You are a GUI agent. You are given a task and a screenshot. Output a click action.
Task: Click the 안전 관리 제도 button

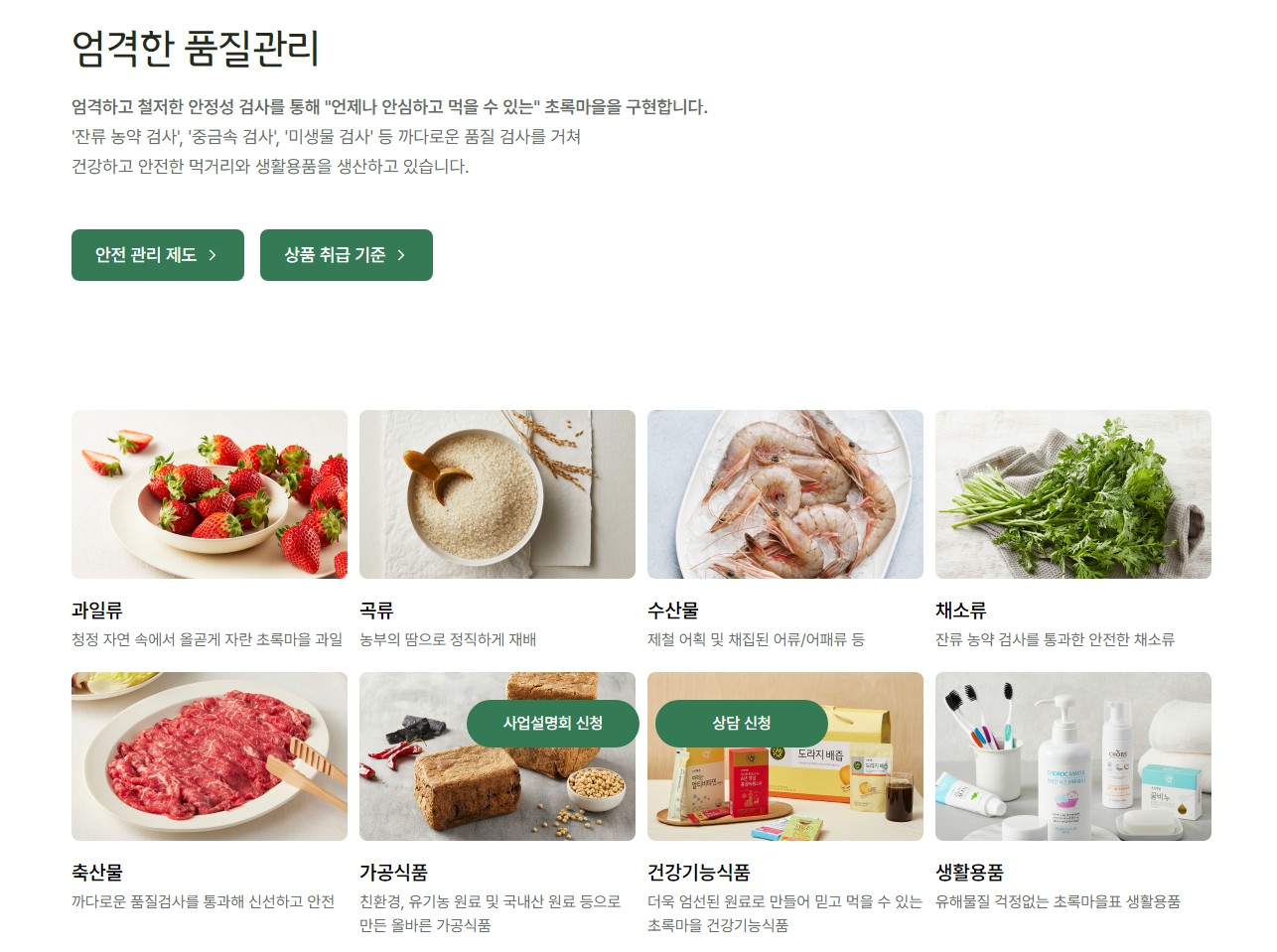click(x=158, y=255)
